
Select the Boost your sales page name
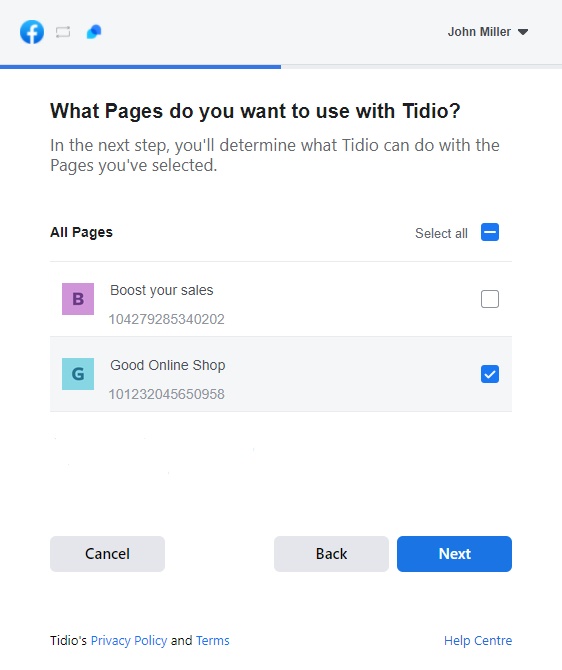coord(162,290)
